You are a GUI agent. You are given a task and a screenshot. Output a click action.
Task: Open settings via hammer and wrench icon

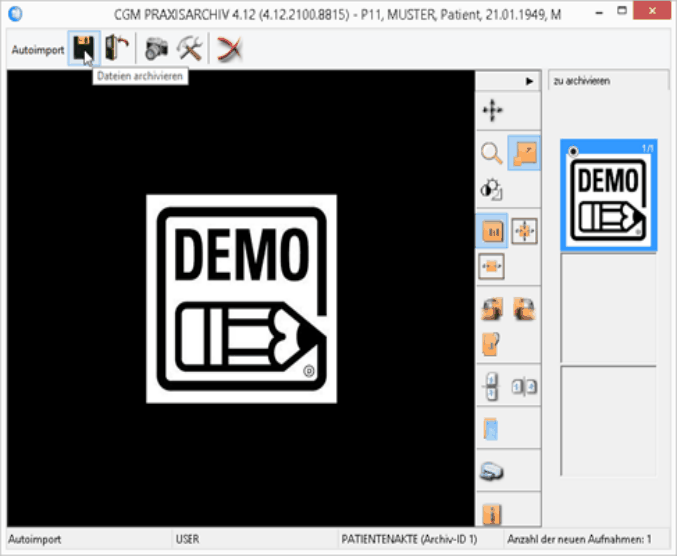point(190,48)
